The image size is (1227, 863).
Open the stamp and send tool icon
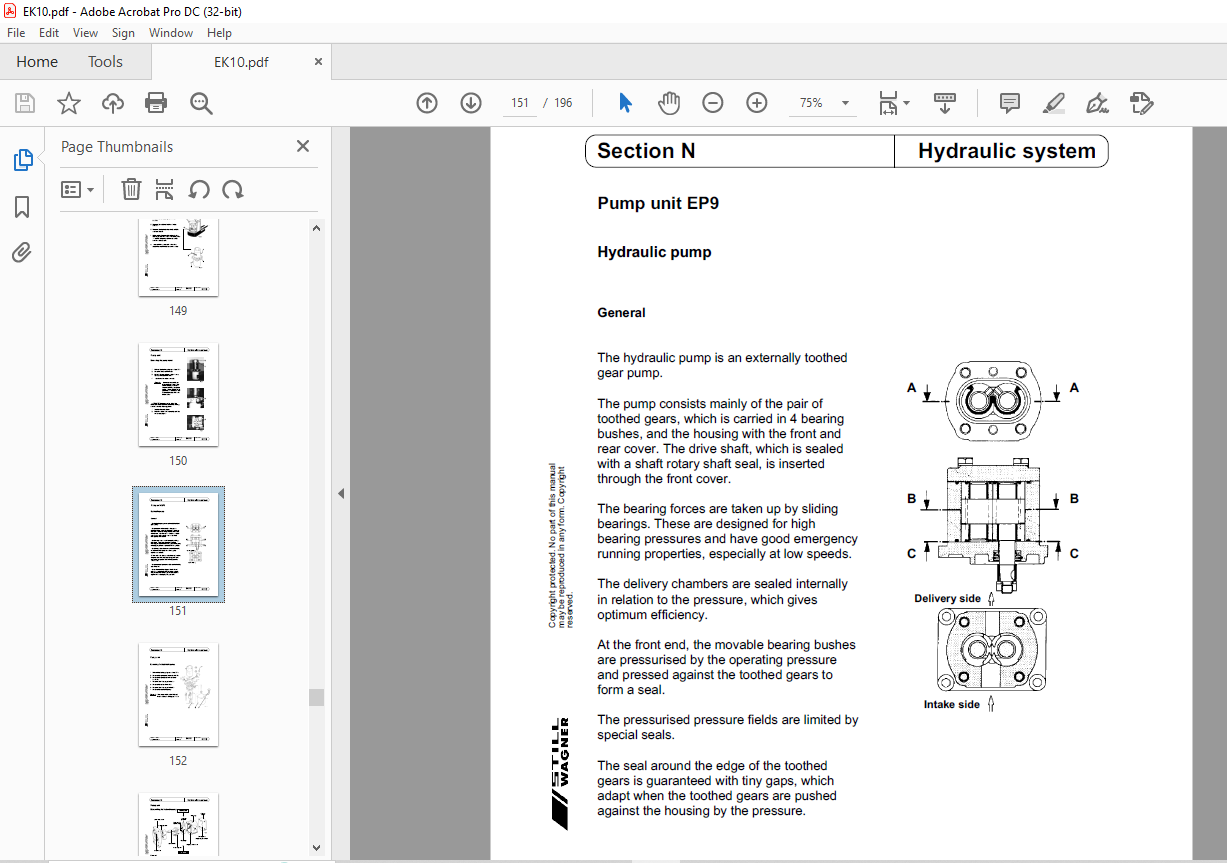[x=1142, y=103]
